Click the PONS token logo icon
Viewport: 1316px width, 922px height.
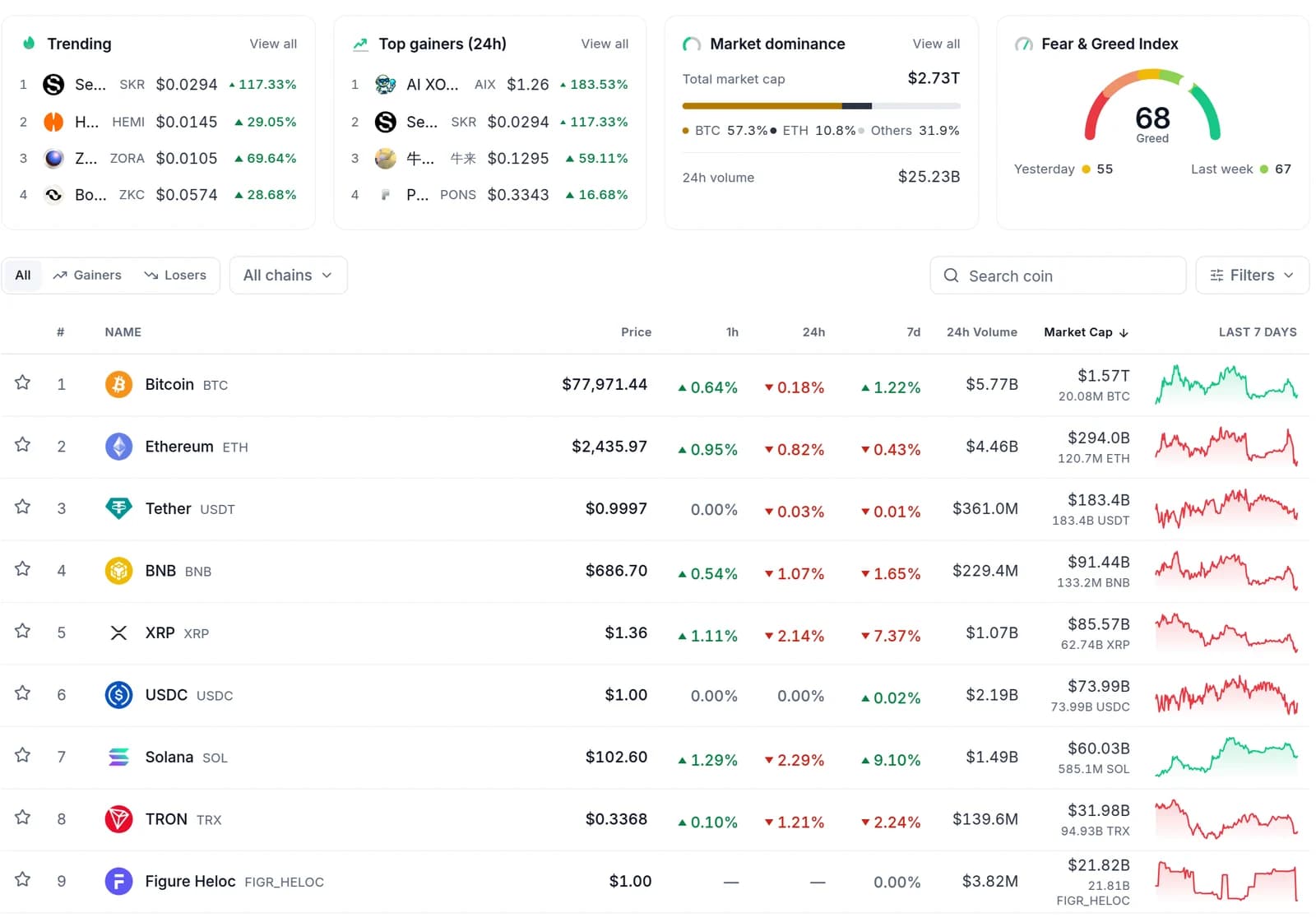pos(385,195)
